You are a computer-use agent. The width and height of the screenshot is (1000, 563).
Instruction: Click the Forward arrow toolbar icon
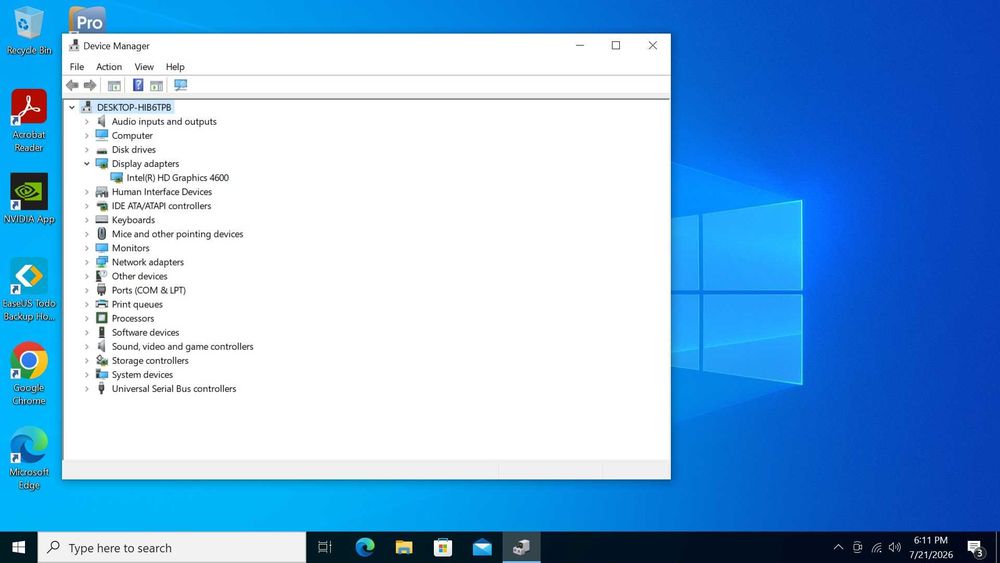point(90,85)
